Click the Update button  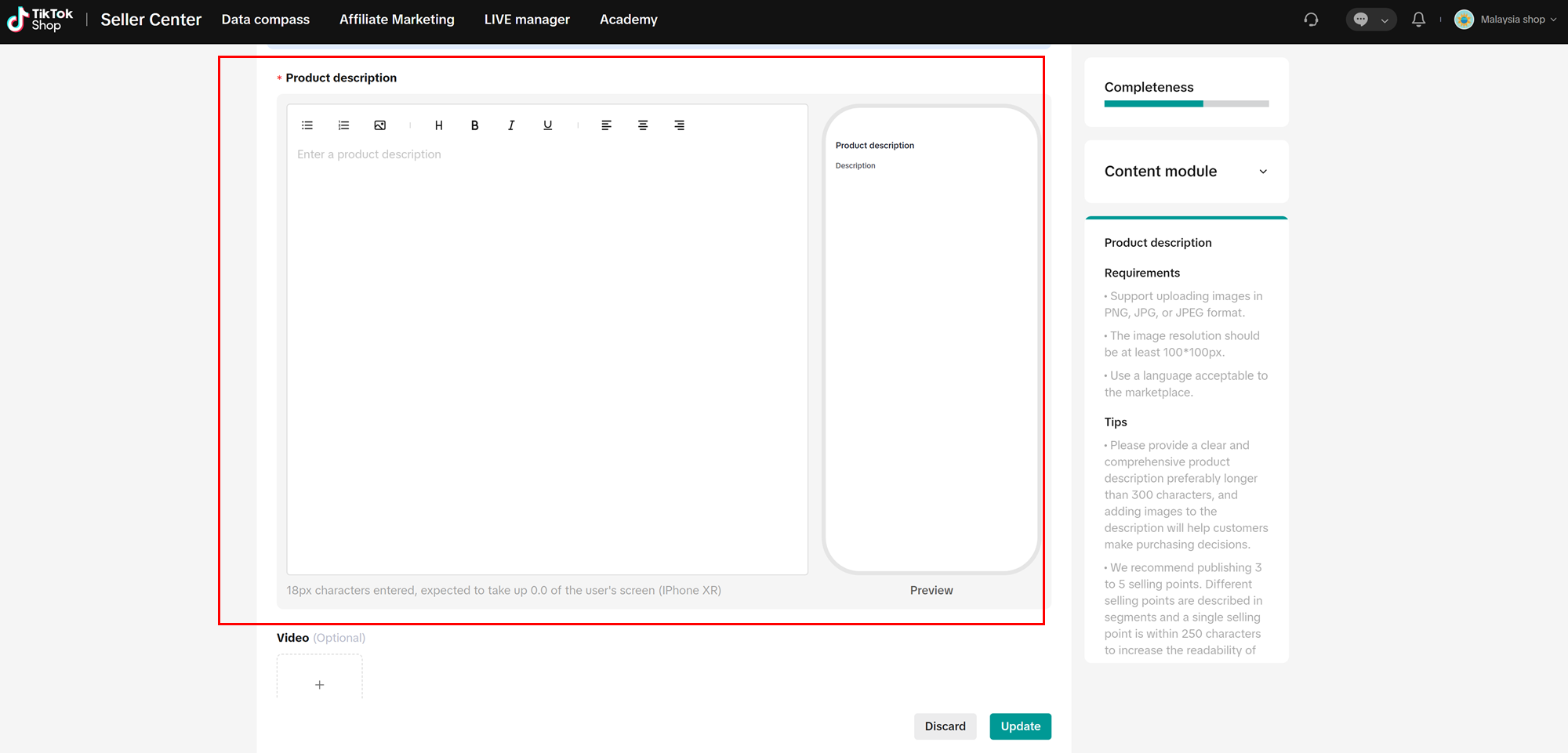[x=1020, y=726]
